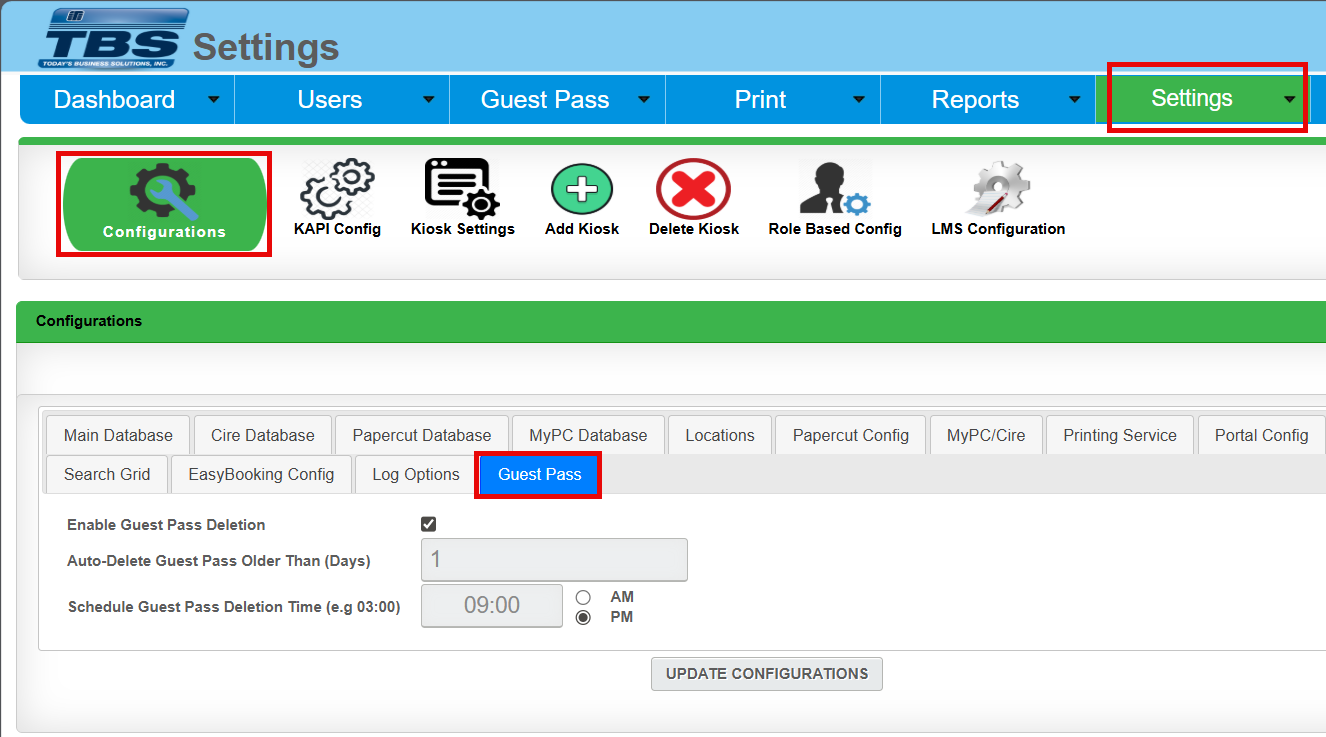The height and width of the screenshot is (737, 1326).
Task: Click the Auto-Delete Guest Pass Older Than label
Action: tap(219, 561)
